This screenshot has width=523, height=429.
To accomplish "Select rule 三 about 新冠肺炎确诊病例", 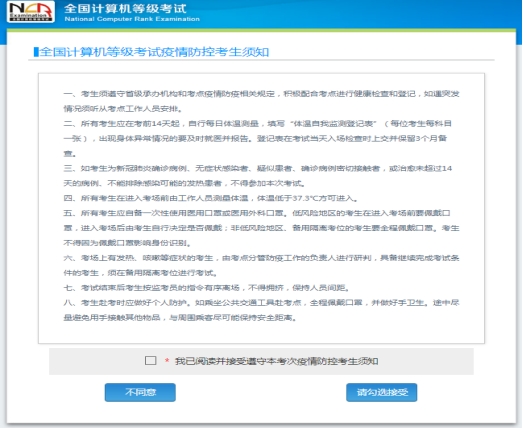I will (x=257, y=176).
